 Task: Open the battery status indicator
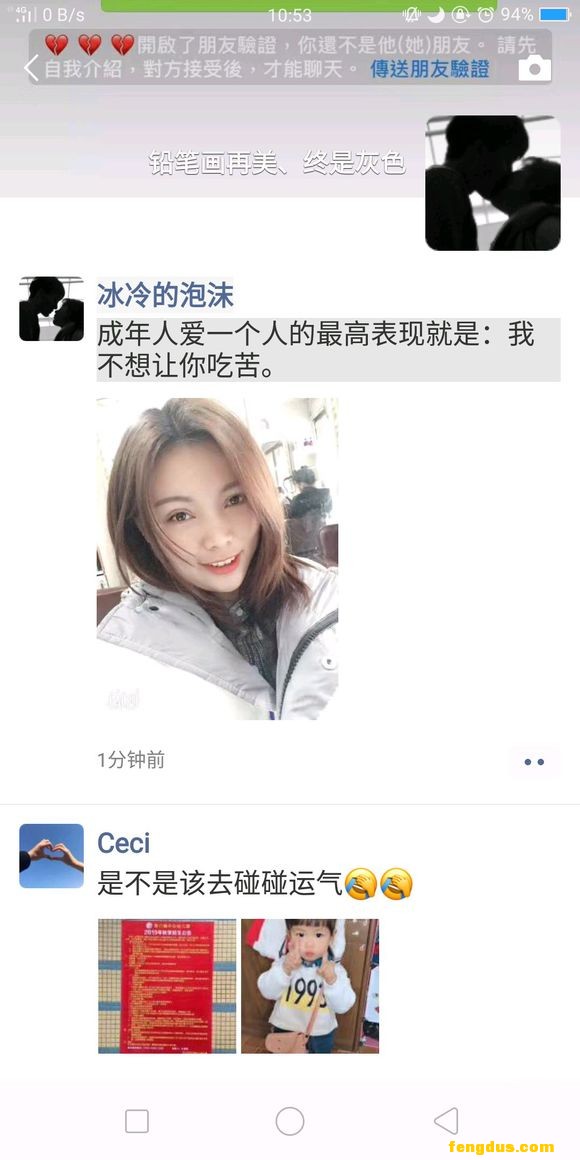point(555,14)
